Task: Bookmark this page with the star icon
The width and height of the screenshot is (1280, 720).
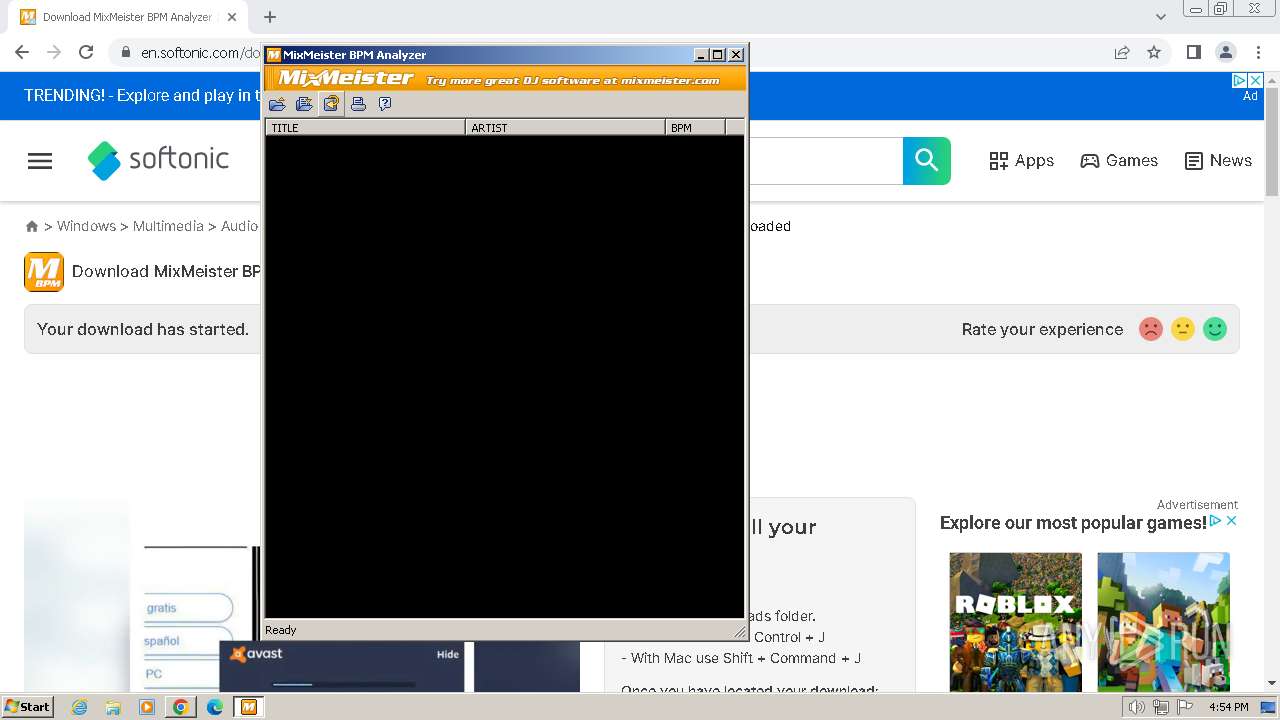Action: 1154,52
